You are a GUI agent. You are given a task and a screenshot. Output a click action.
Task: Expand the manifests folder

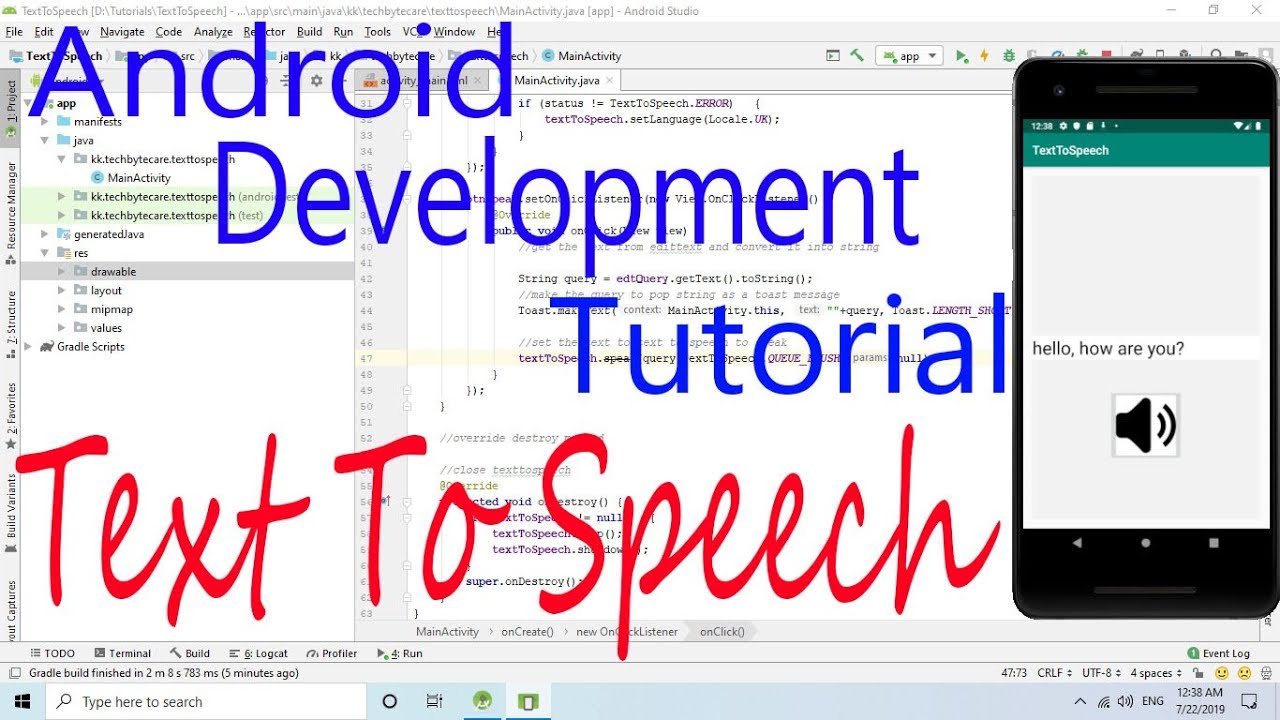click(x=45, y=122)
